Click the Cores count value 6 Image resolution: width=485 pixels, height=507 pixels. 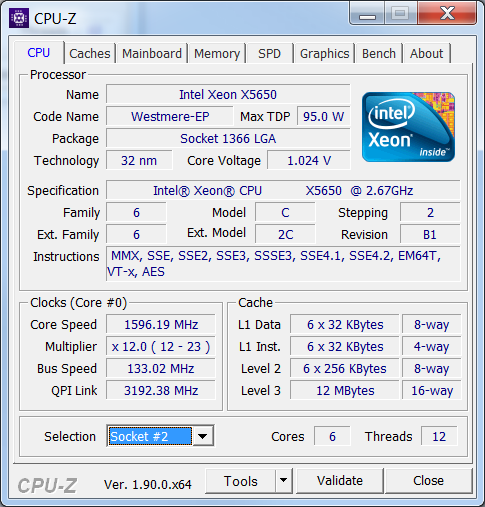(x=332, y=436)
